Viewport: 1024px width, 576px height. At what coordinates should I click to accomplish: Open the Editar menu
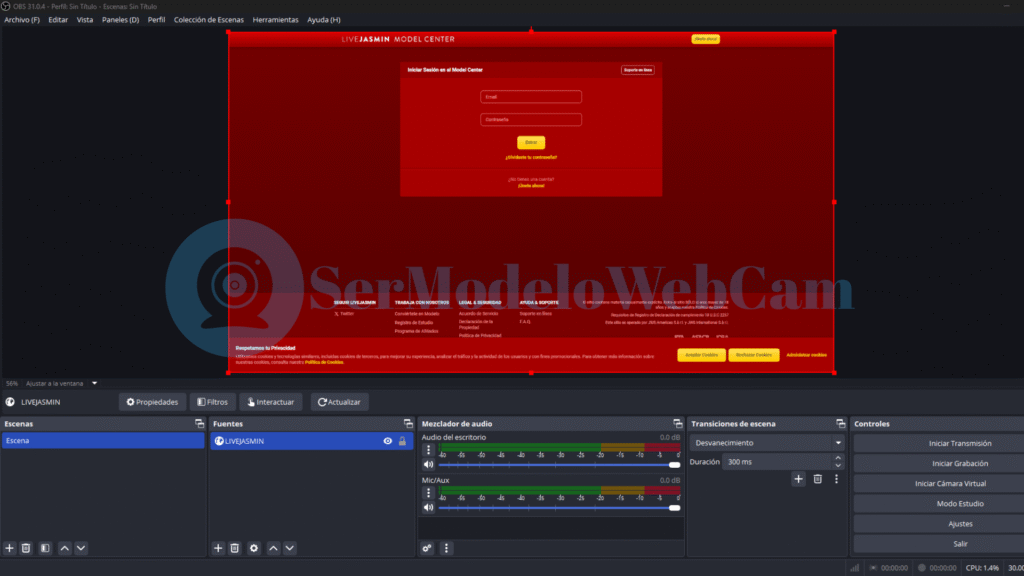[58, 20]
